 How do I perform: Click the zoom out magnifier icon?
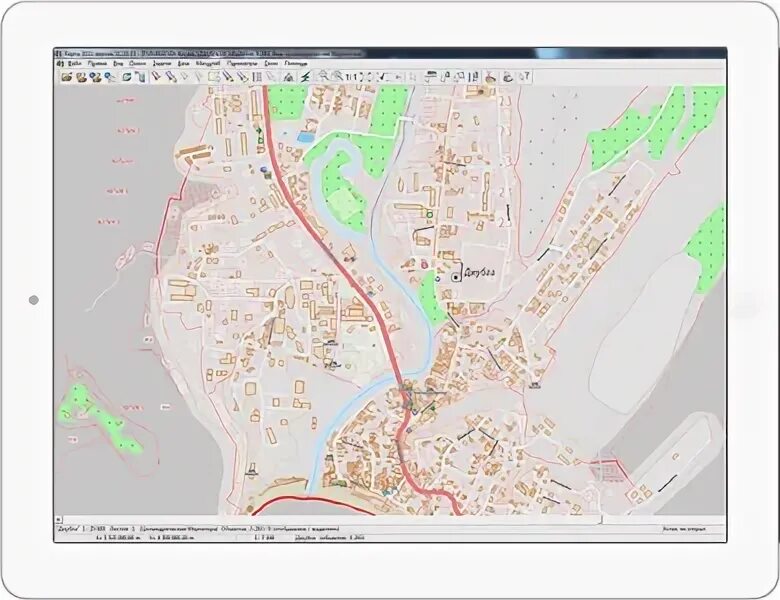pos(339,76)
